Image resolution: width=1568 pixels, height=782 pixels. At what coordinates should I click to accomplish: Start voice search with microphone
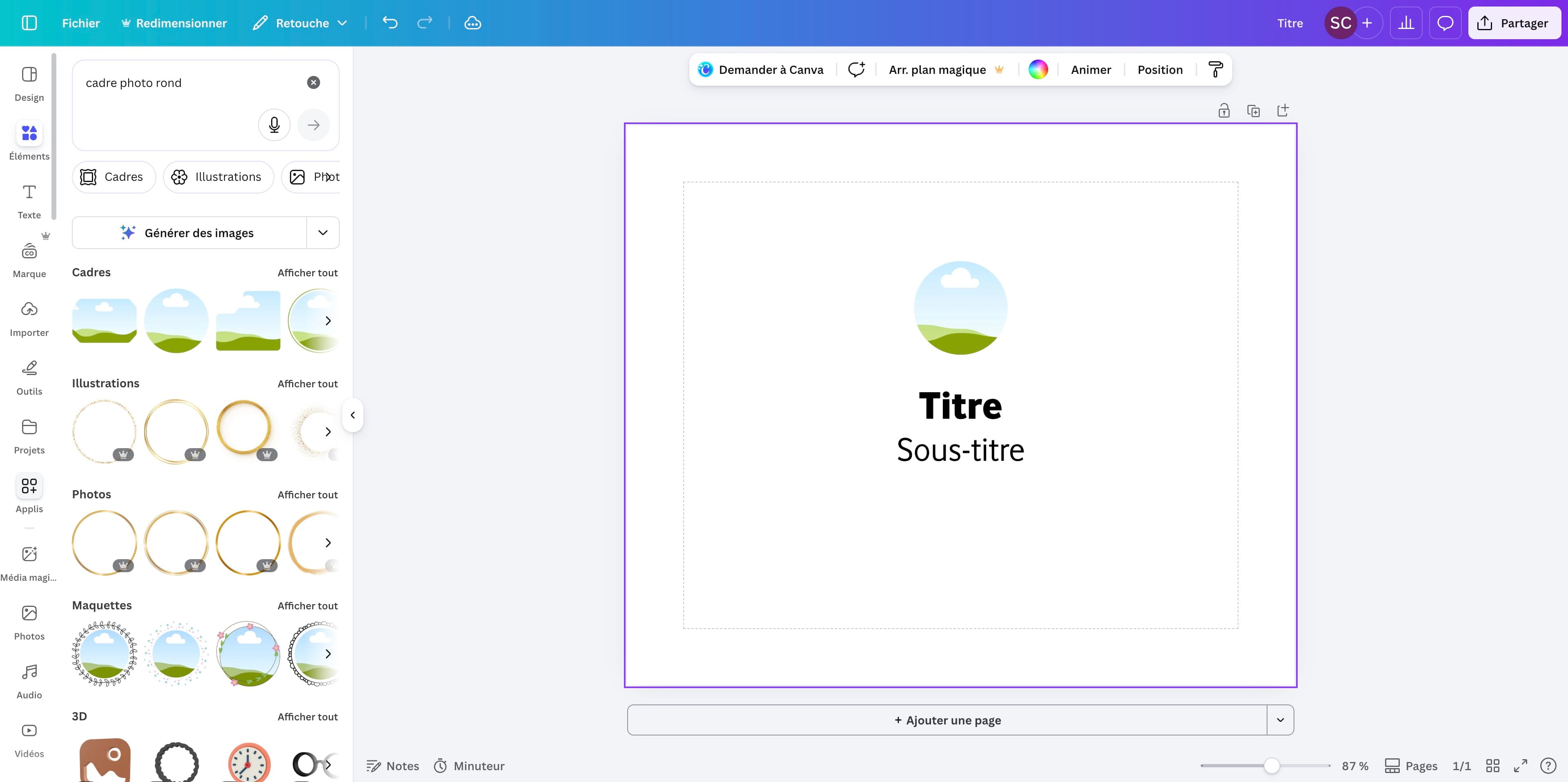point(274,125)
